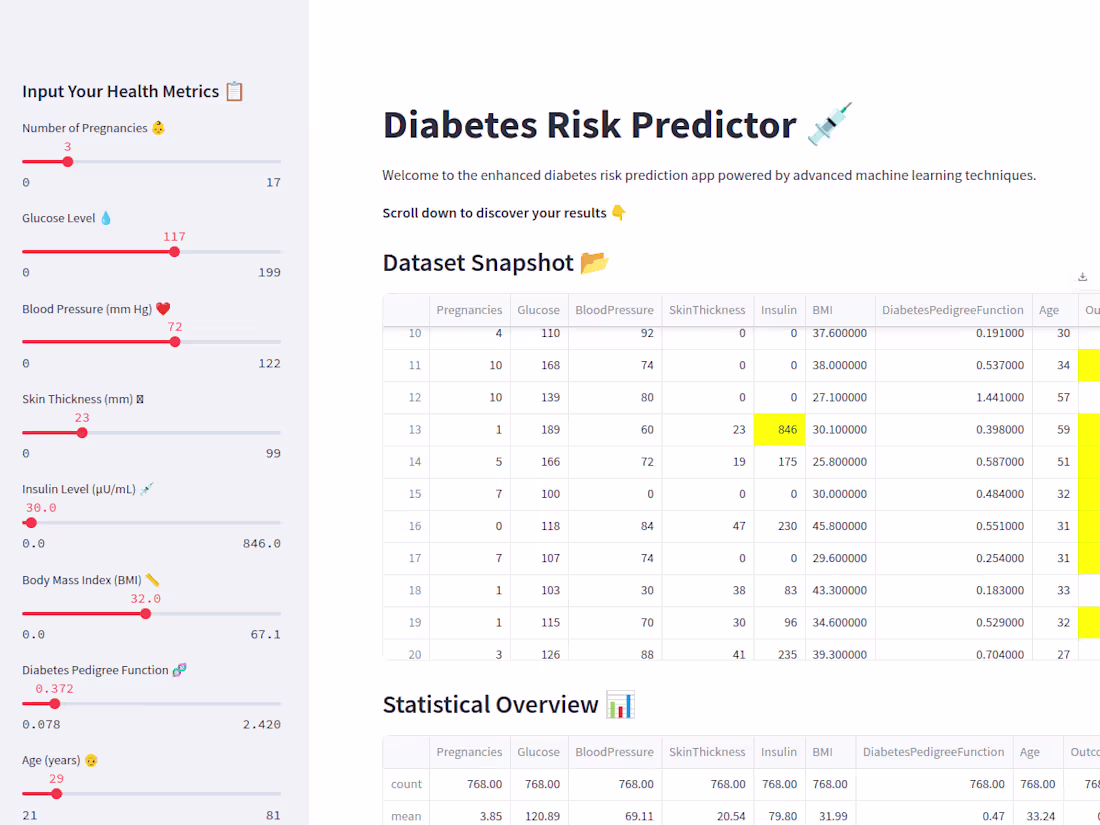Screen dimensions: 1100x825
Task: Click the BMI slider handle at 32.0
Action: (147, 613)
